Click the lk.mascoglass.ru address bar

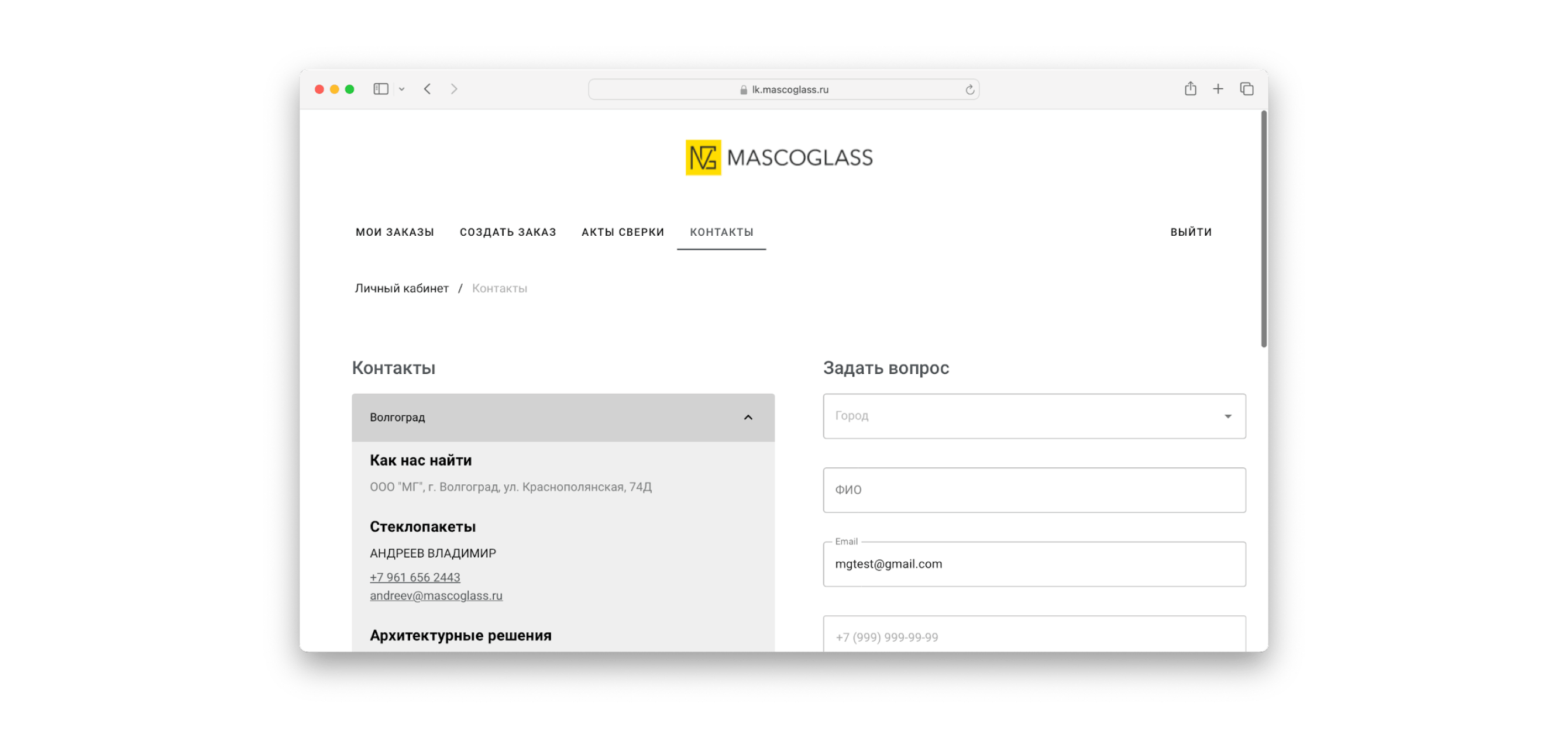(x=783, y=89)
